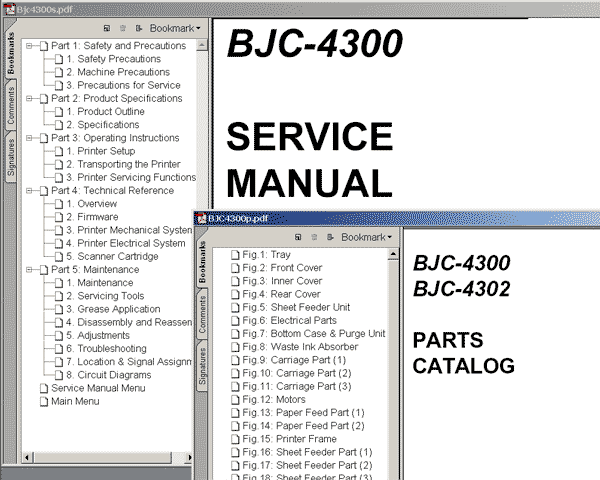The image size is (600, 480).
Task: Select 2. Firmware bookmark
Action: tap(92, 217)
